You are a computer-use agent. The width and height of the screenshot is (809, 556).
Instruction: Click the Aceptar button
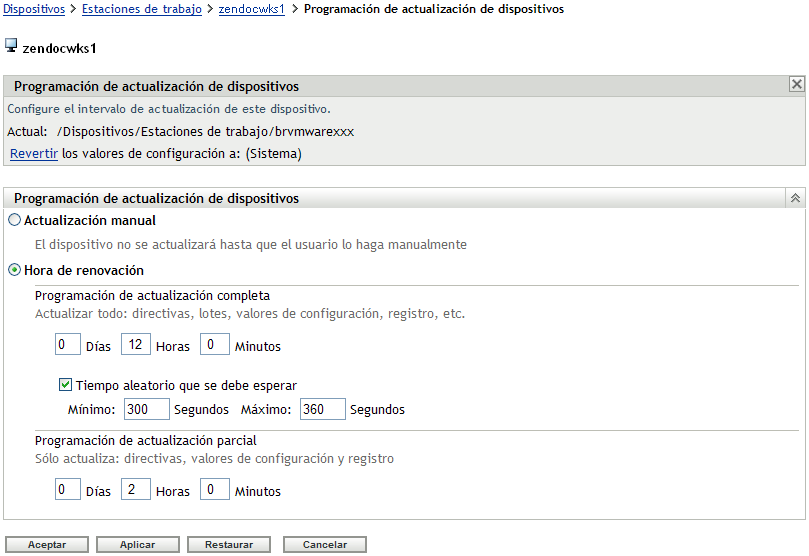[x=47, y=545]
